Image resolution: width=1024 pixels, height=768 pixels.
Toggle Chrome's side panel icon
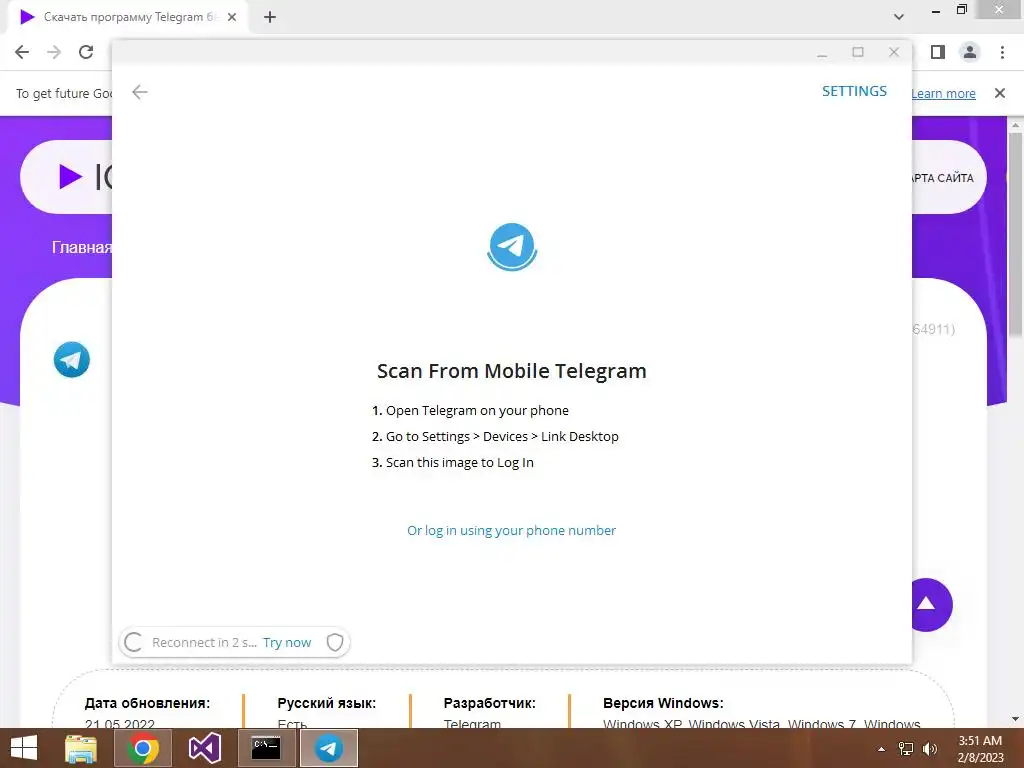(938, 52)
